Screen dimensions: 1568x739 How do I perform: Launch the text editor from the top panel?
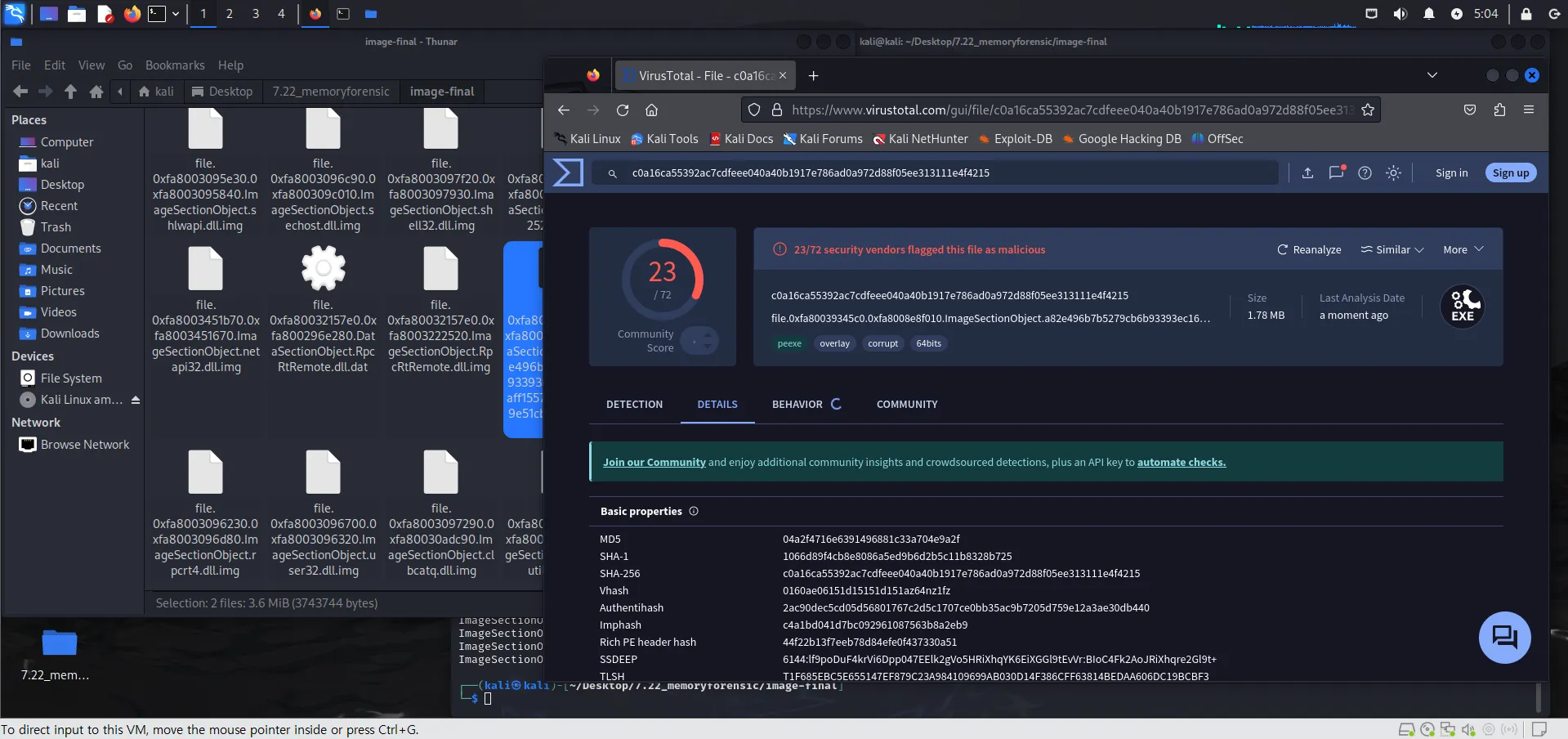tap(105, 14)
